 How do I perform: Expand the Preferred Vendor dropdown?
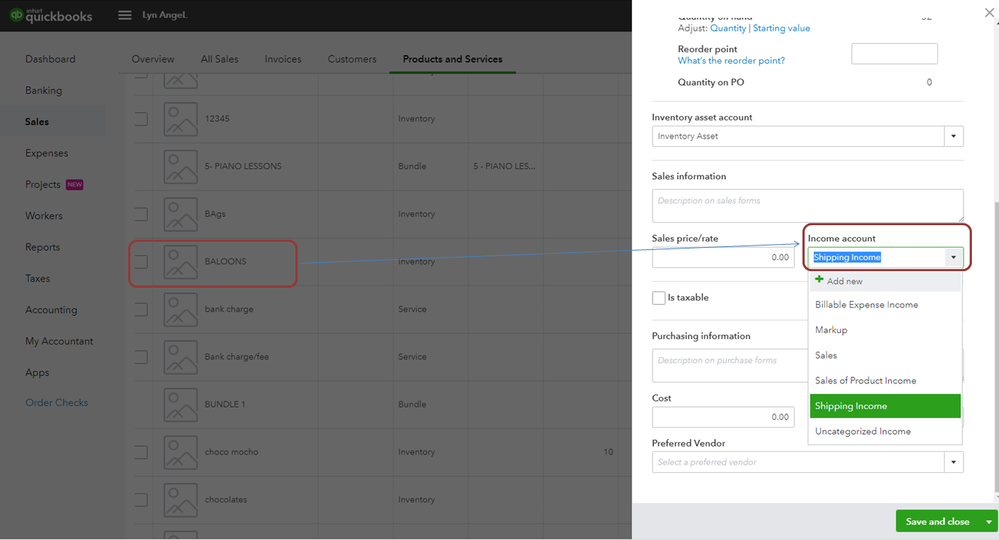tap(954, 462)
